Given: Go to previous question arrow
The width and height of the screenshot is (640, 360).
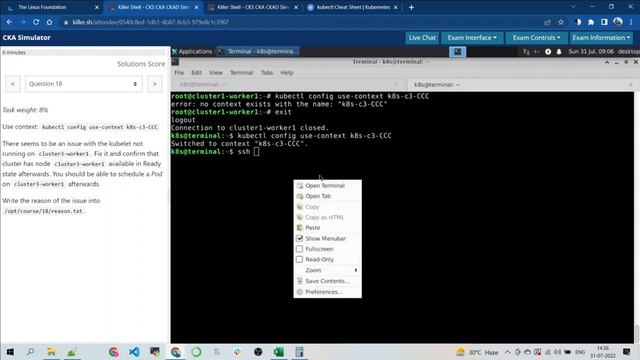Looking at the screenshot, I should 13,84.
